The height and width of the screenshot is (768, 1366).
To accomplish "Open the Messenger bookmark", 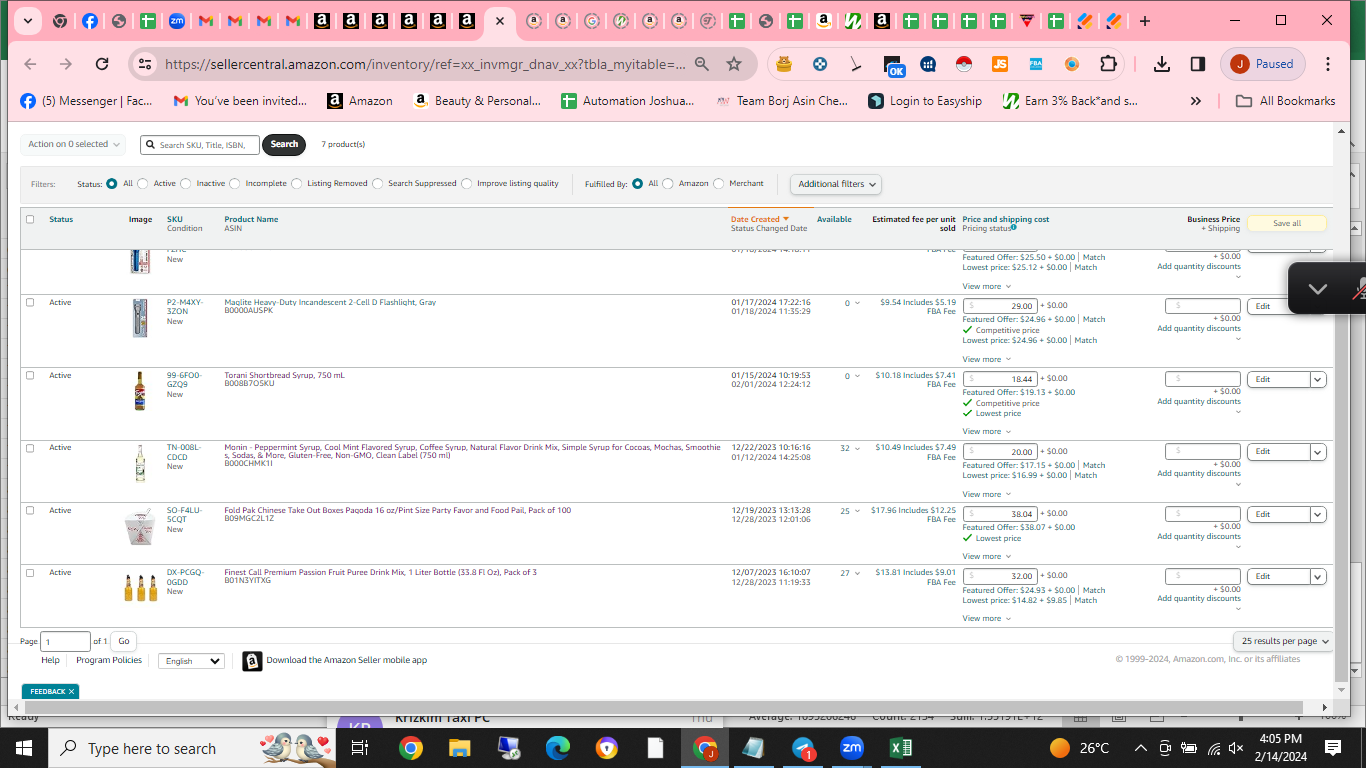I will pyautogui.click(x=86, y=101).
